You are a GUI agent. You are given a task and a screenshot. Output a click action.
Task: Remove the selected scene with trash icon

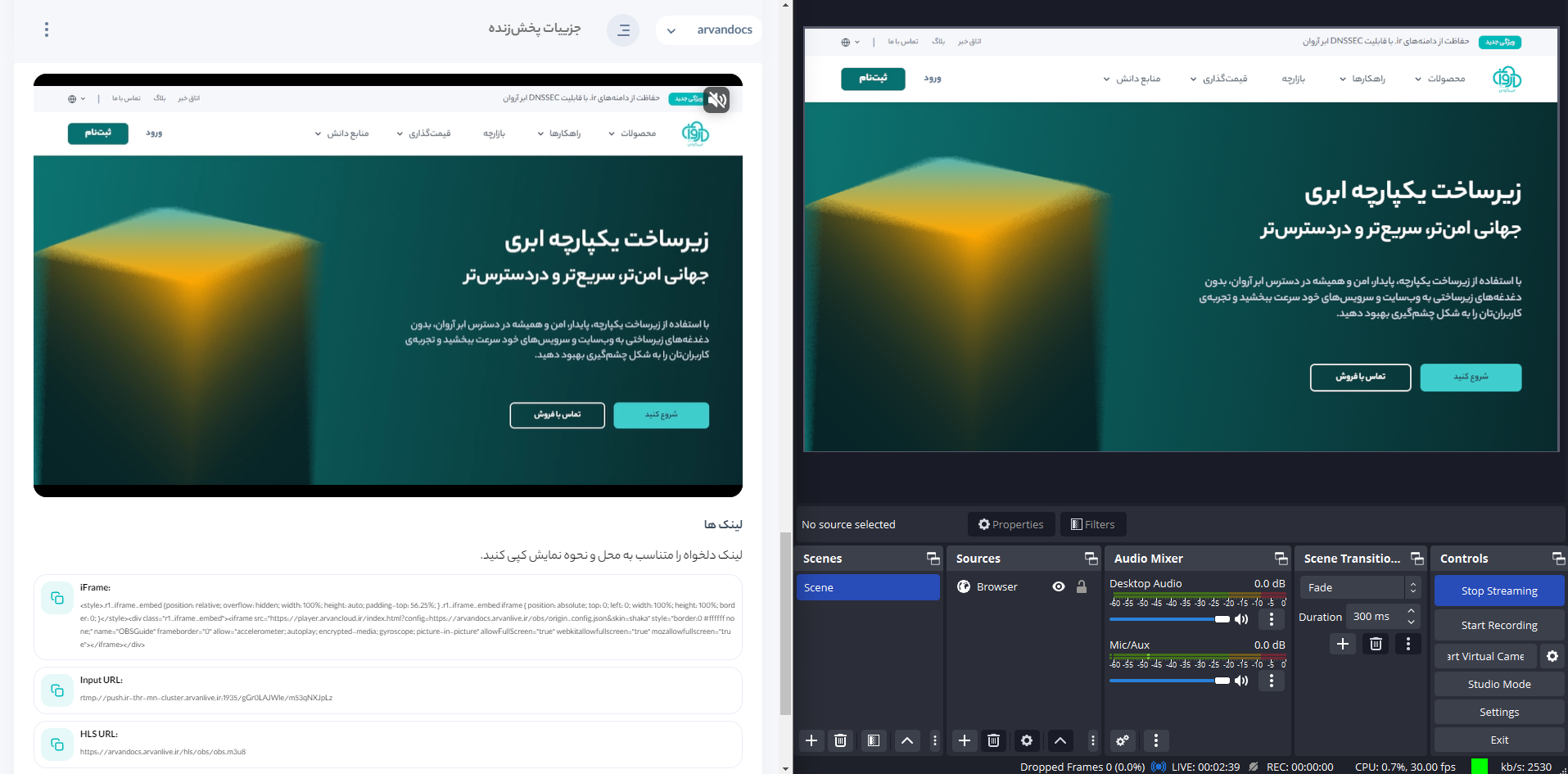[840, 740]
